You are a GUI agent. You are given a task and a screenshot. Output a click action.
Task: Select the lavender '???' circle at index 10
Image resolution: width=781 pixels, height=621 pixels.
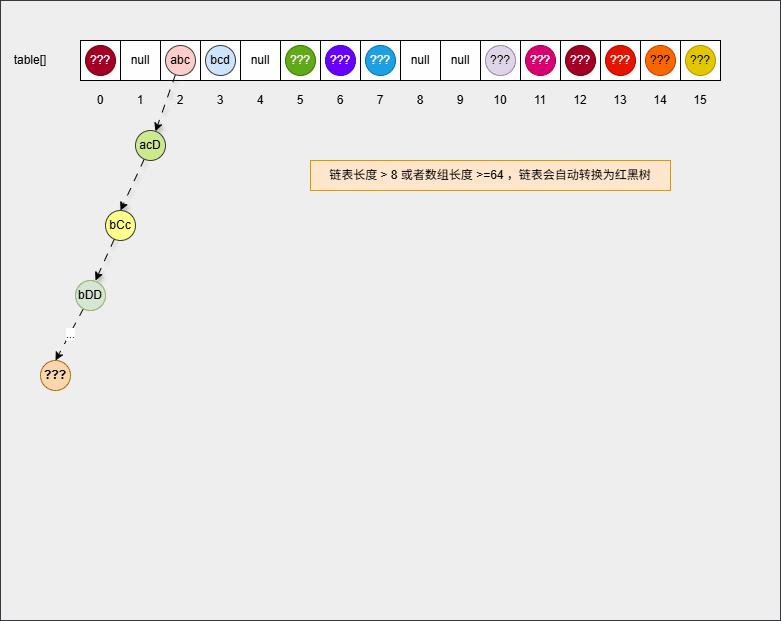[x=500, y=60]
